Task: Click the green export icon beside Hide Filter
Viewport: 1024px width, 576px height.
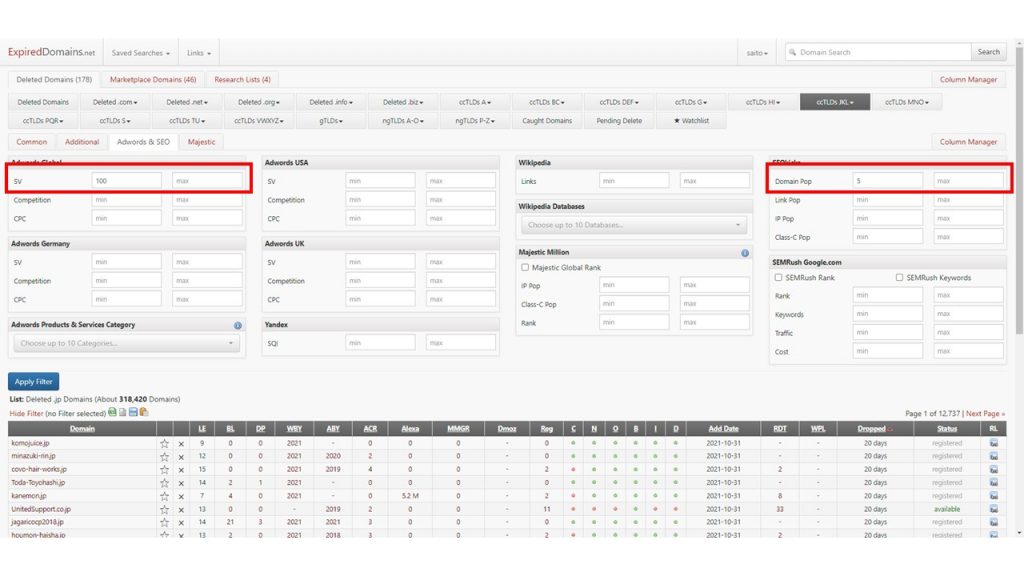Action: (x=112, y=412)
